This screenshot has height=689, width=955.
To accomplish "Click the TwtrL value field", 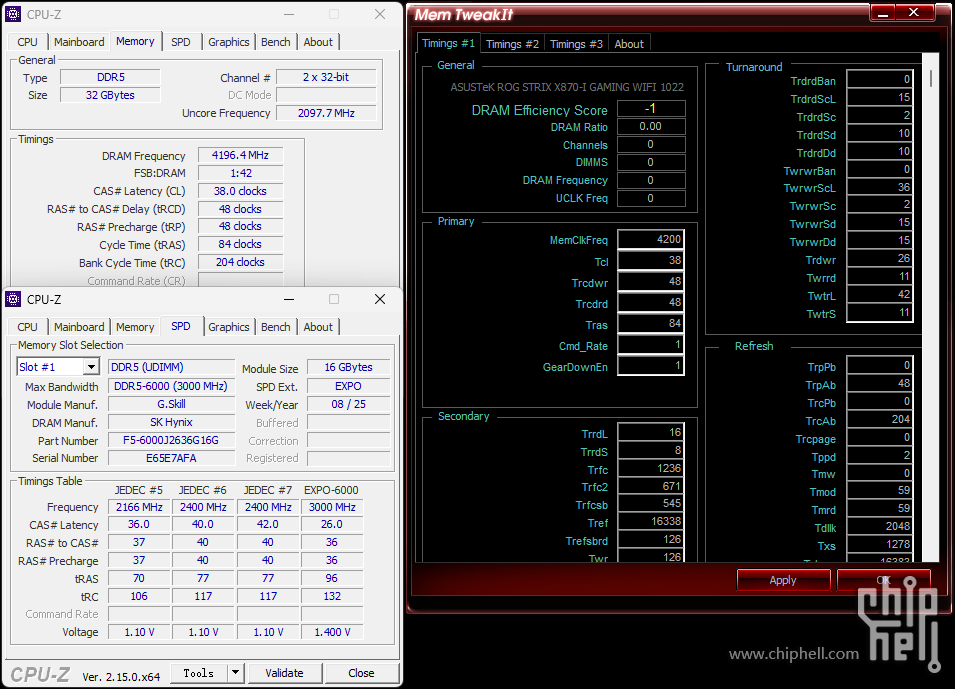I will point(879,295).
